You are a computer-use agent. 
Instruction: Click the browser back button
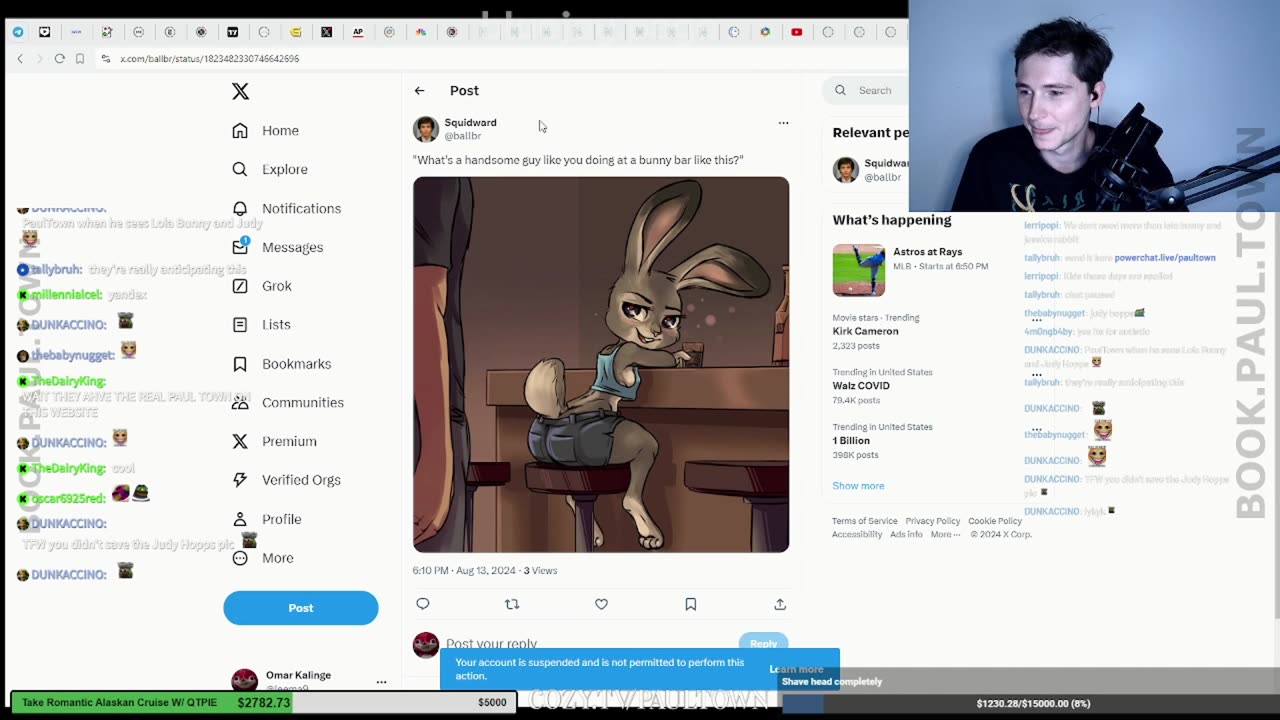[x=20, y=59]
